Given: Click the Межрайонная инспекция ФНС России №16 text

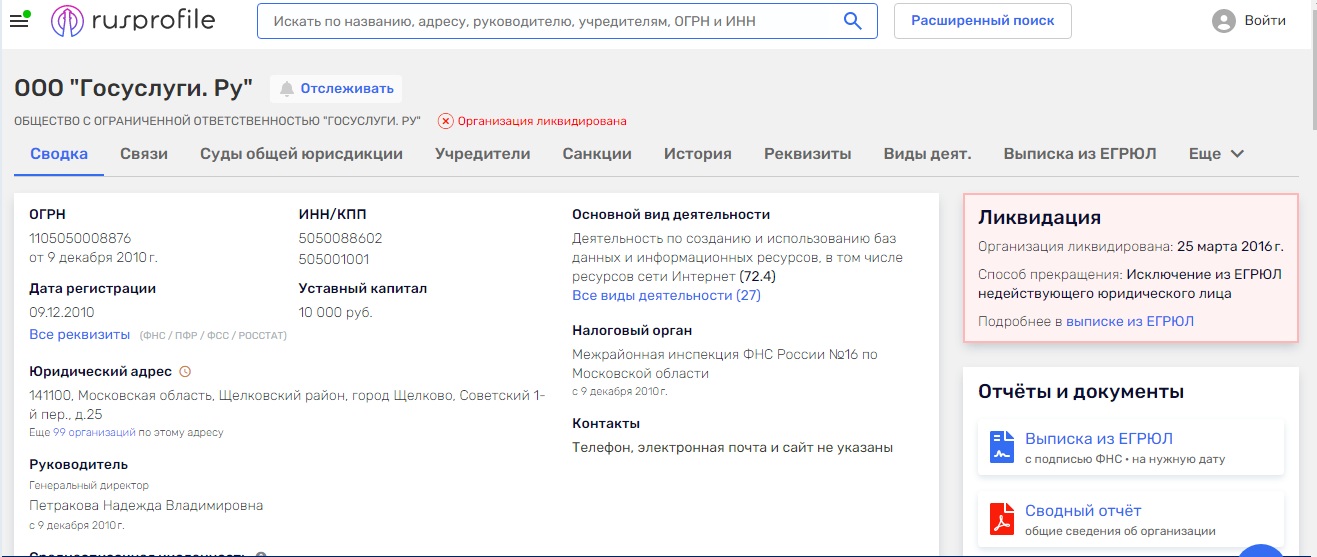Looking at the screenshot, I should coord(724,364).
